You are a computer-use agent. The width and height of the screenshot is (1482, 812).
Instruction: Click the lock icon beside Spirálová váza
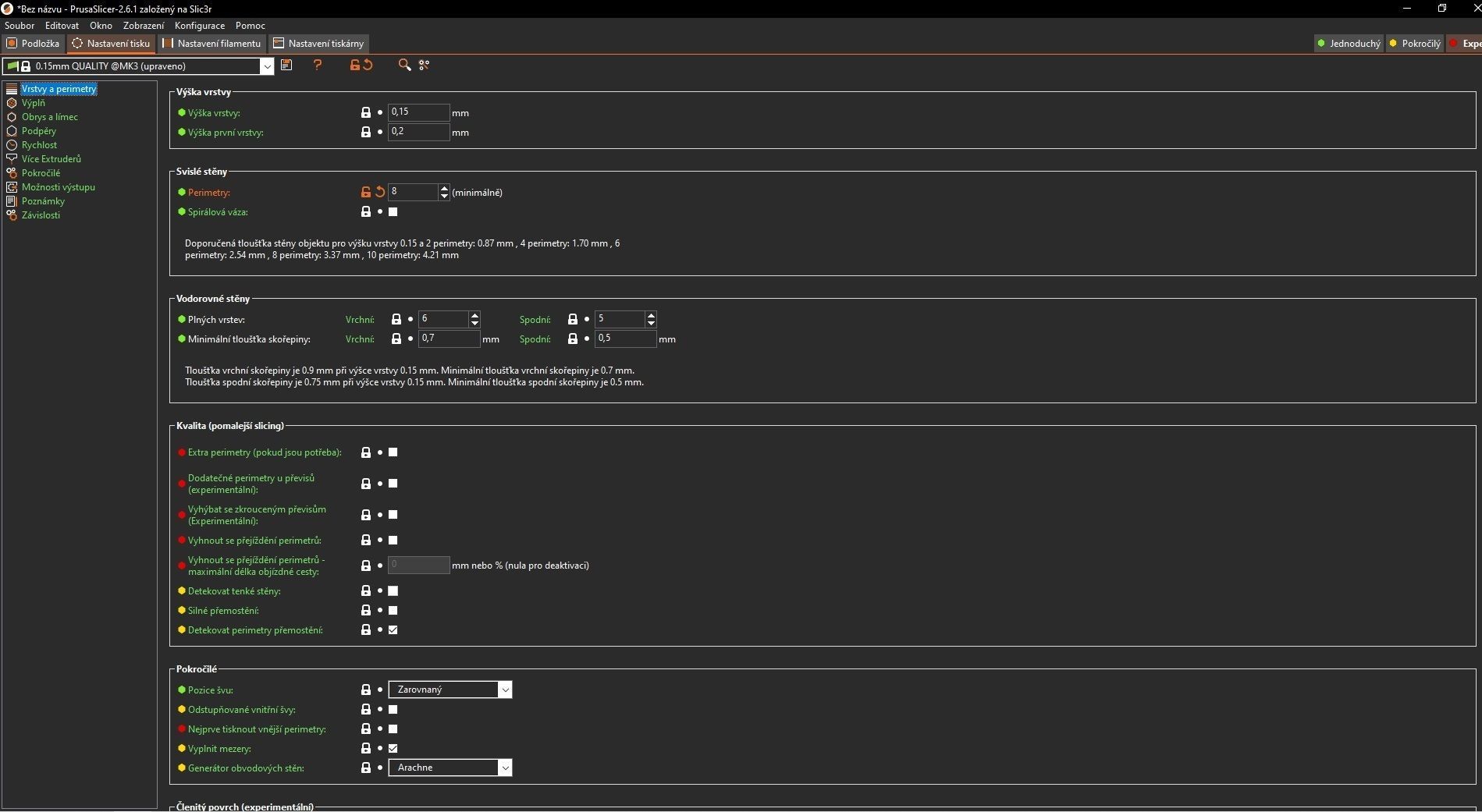click(365, 211)
